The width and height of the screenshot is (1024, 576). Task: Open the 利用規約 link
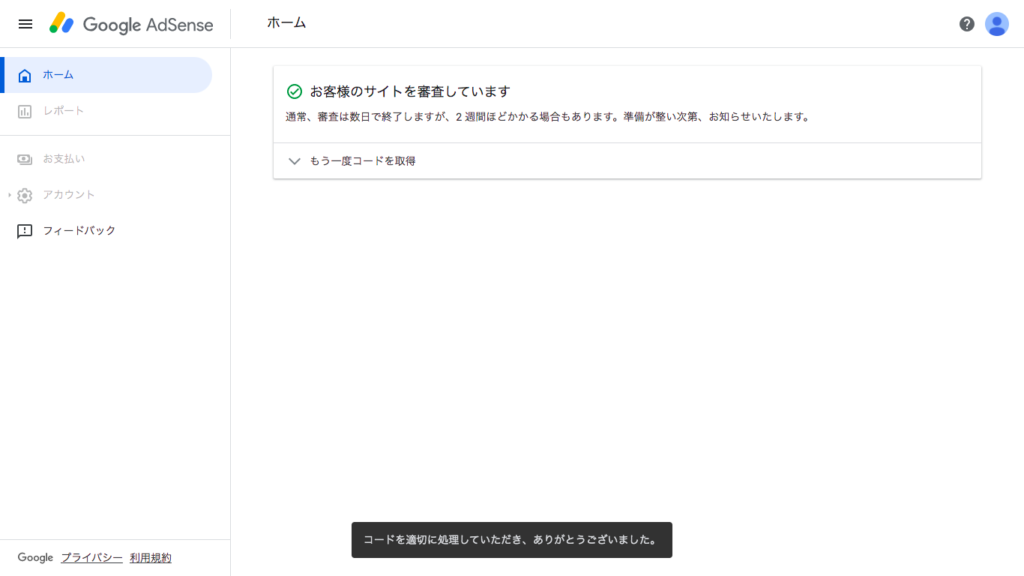click(x=148, y=557)
